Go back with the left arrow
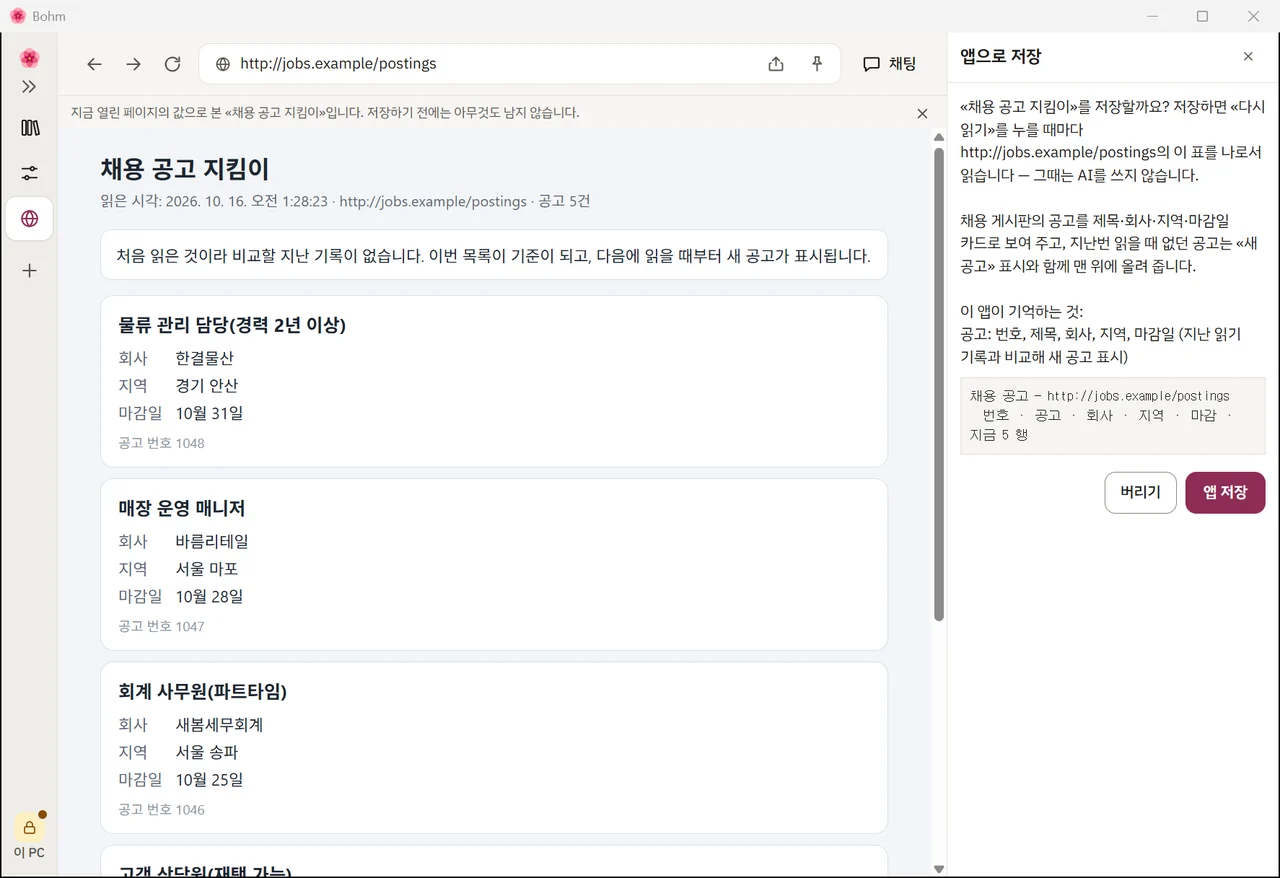 (94, 64)
